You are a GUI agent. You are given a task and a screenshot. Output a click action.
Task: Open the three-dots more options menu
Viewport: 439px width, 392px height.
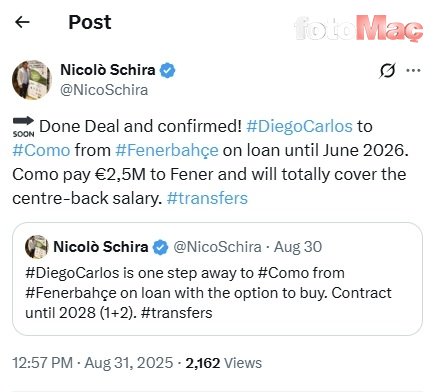tap(414, 70)
